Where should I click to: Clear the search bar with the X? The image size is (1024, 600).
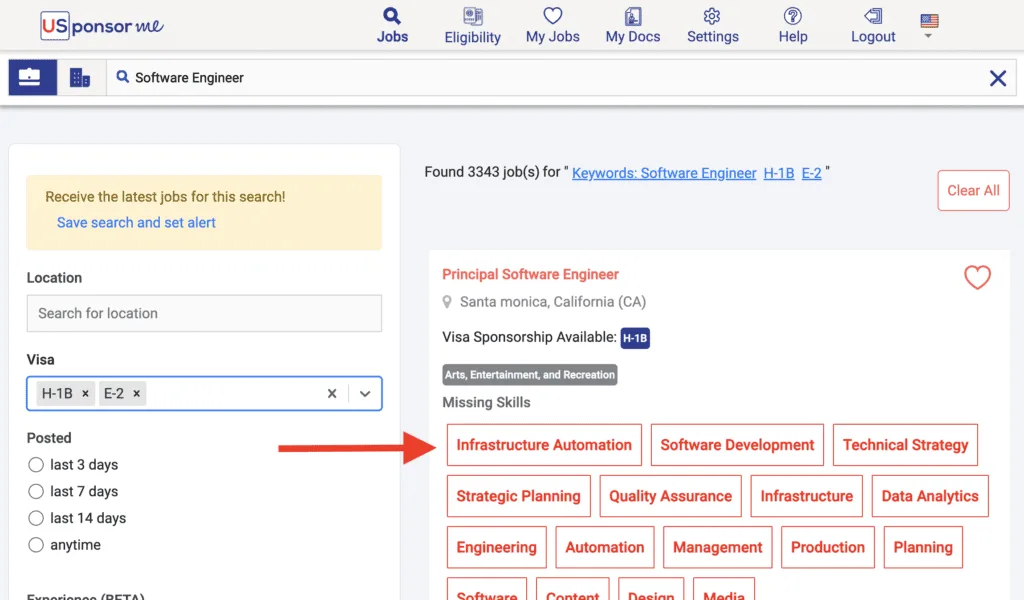997,78
